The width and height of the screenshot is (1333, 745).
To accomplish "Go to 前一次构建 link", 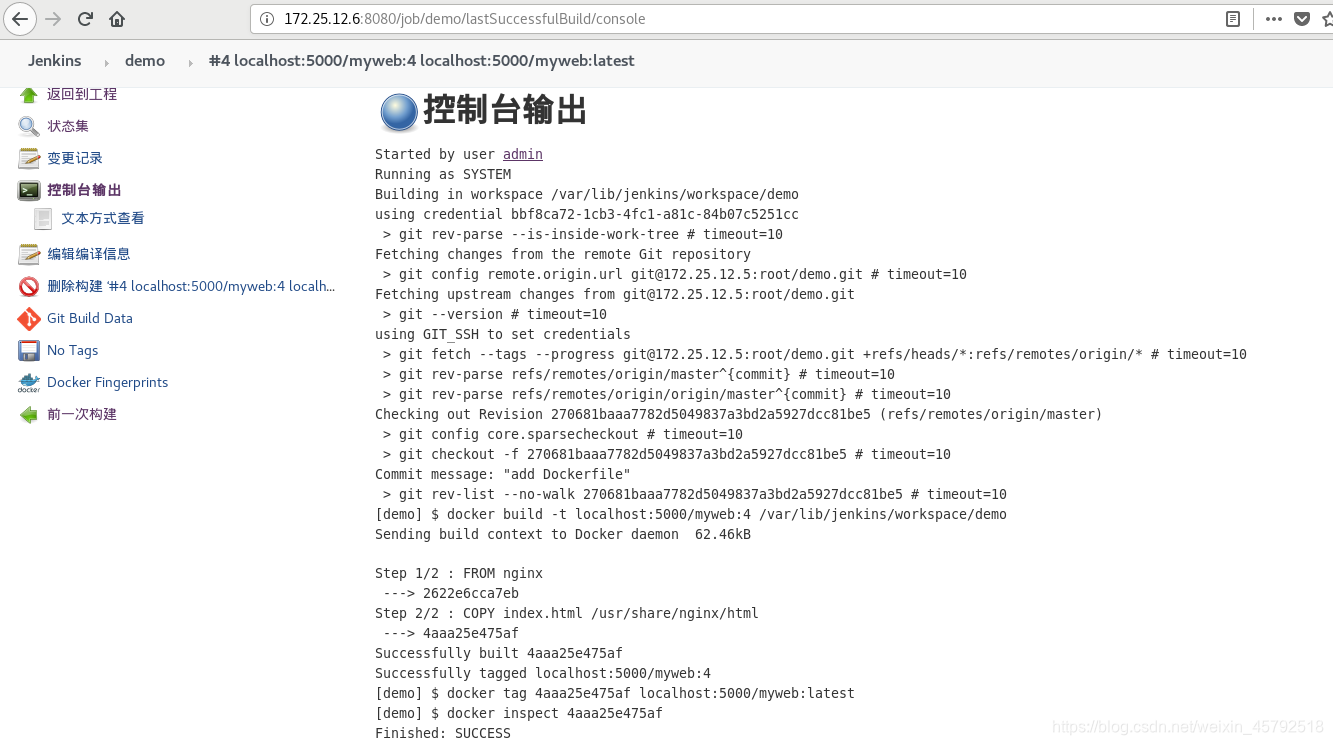I will [82, 414].
